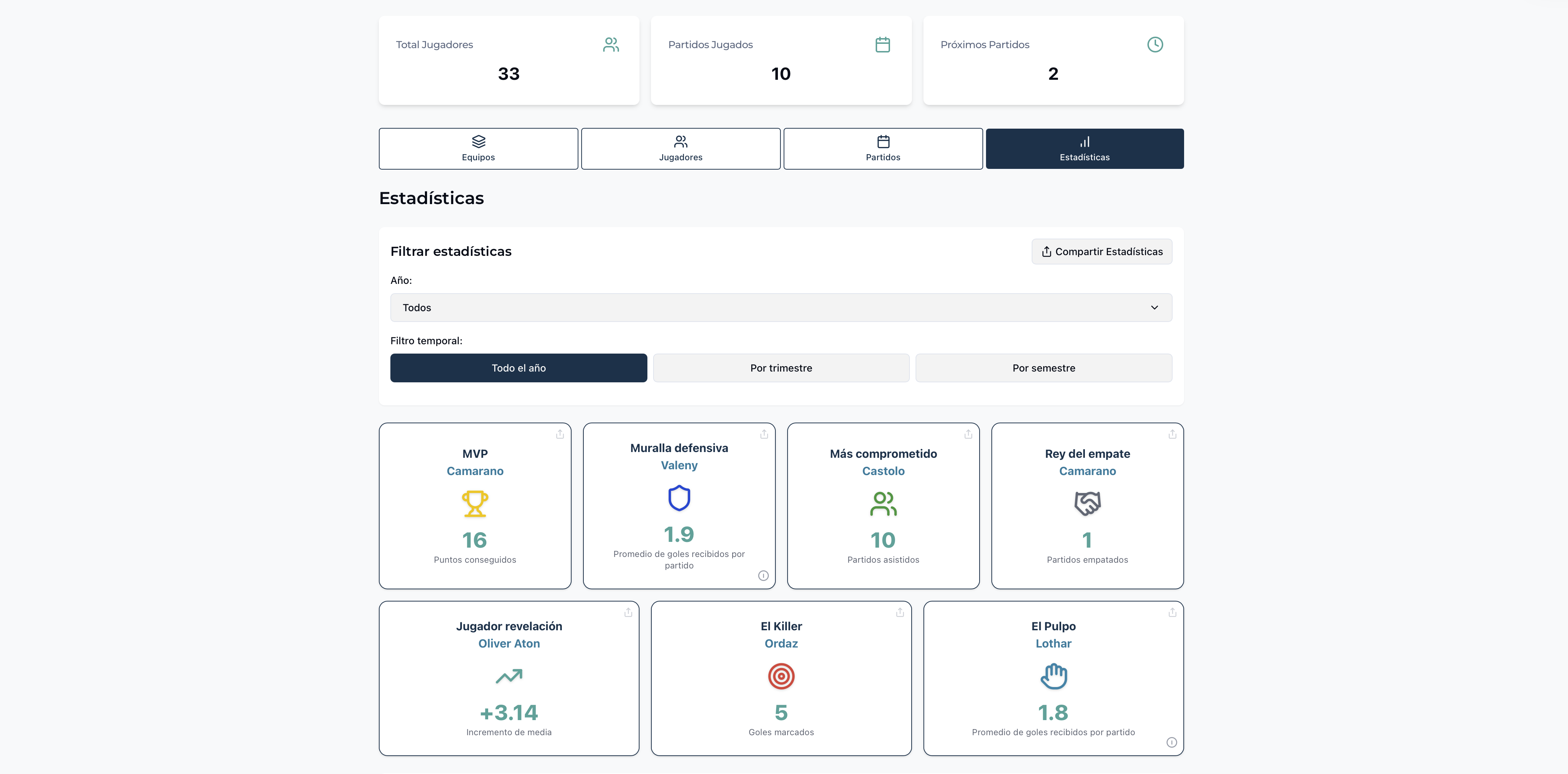Go to the Jugadores tab
The width and height of the screenshot is (1568, 774).
click(x=680, y=149)
